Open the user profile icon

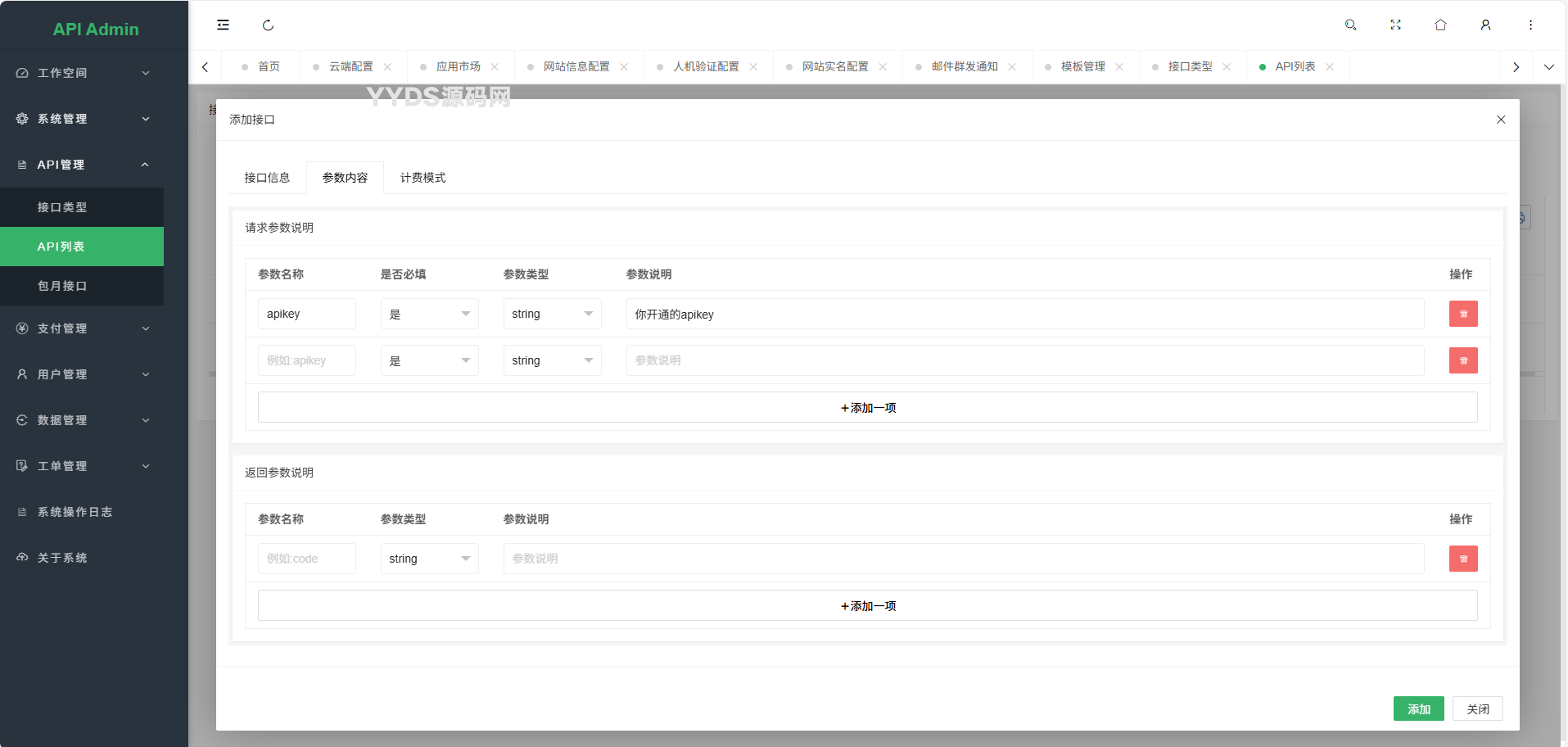(1485, 25)
